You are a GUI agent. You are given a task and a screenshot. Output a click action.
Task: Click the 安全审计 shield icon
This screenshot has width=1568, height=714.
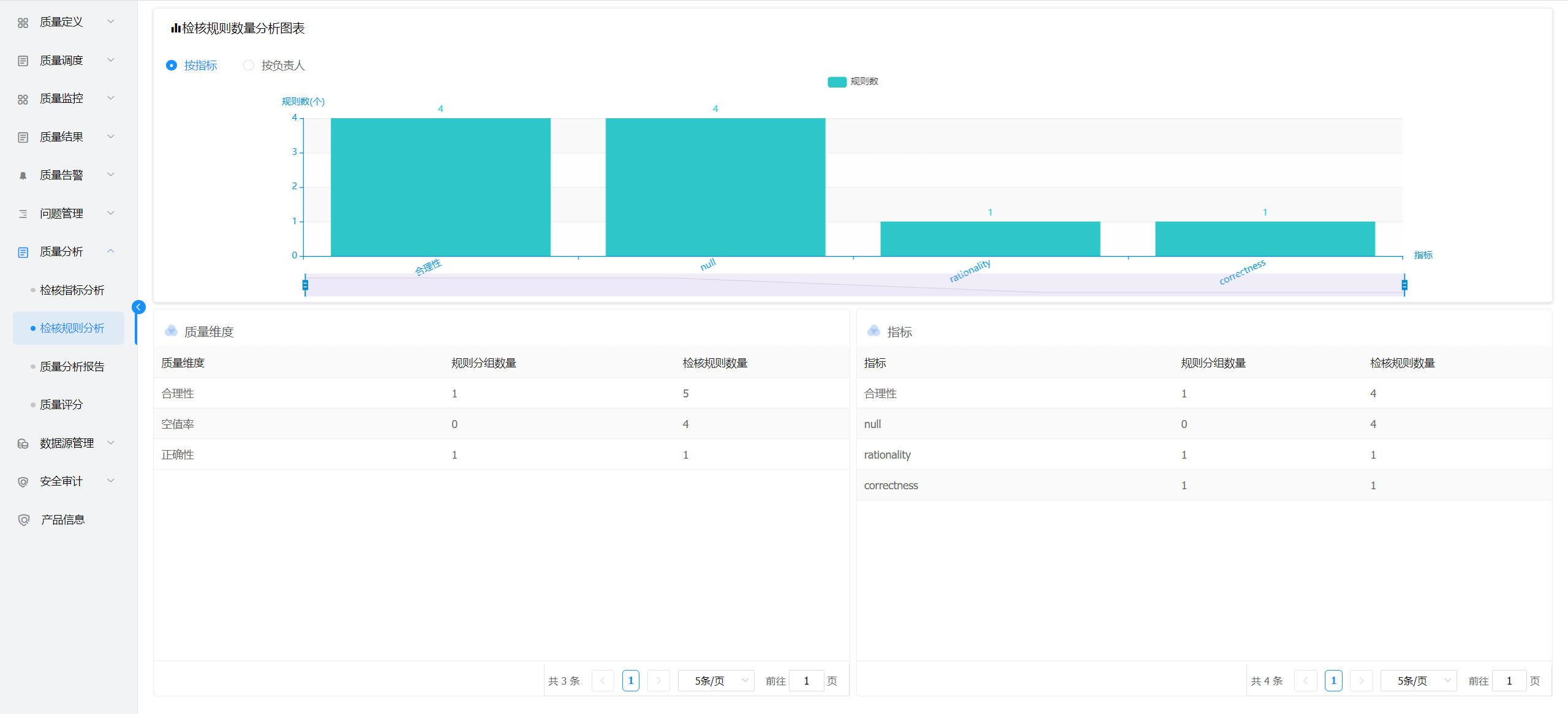pyautogui.click(x=23, y=482)
